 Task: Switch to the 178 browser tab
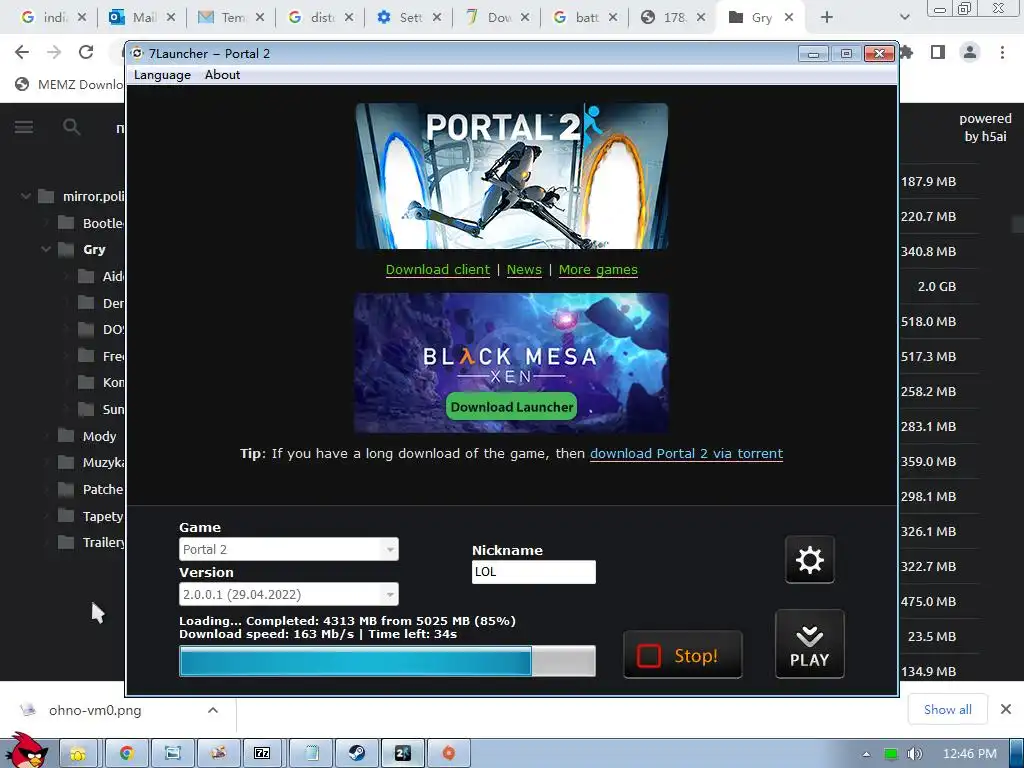pyautogui.click(x=673, y=18)
